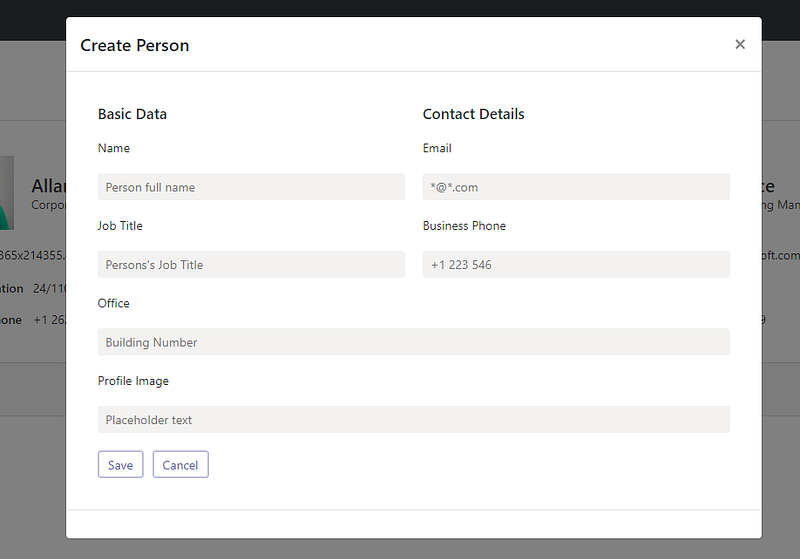Click the Name label
800x559 pixels.
[x=114, y=148]
